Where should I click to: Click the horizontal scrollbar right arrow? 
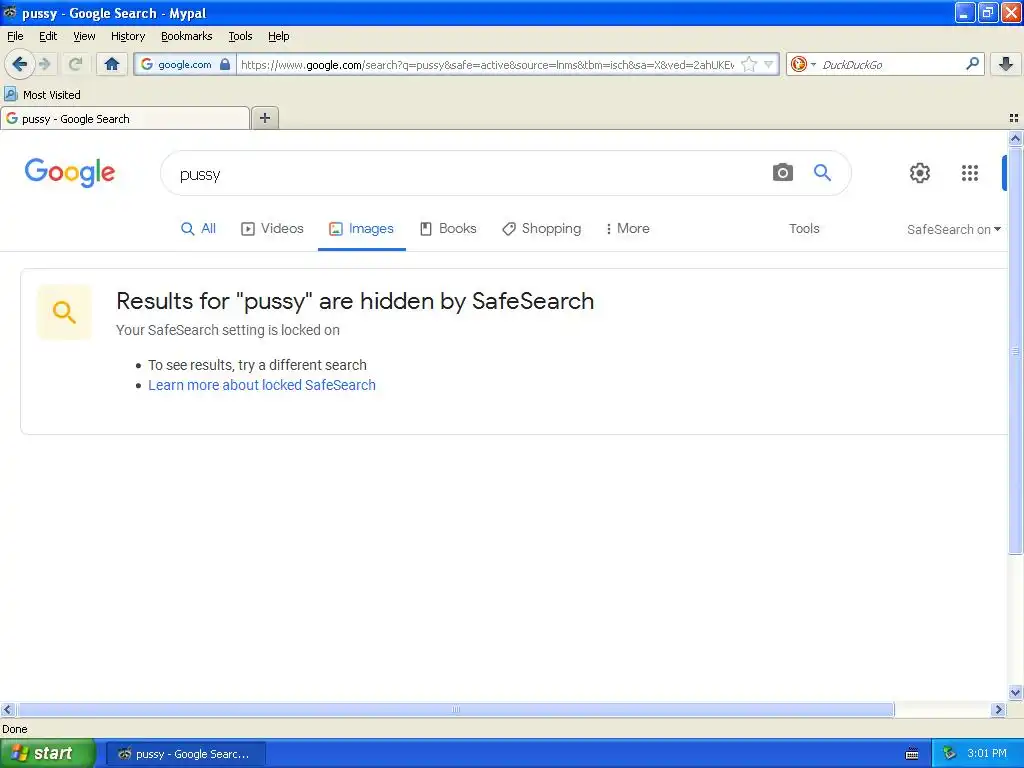998,709
